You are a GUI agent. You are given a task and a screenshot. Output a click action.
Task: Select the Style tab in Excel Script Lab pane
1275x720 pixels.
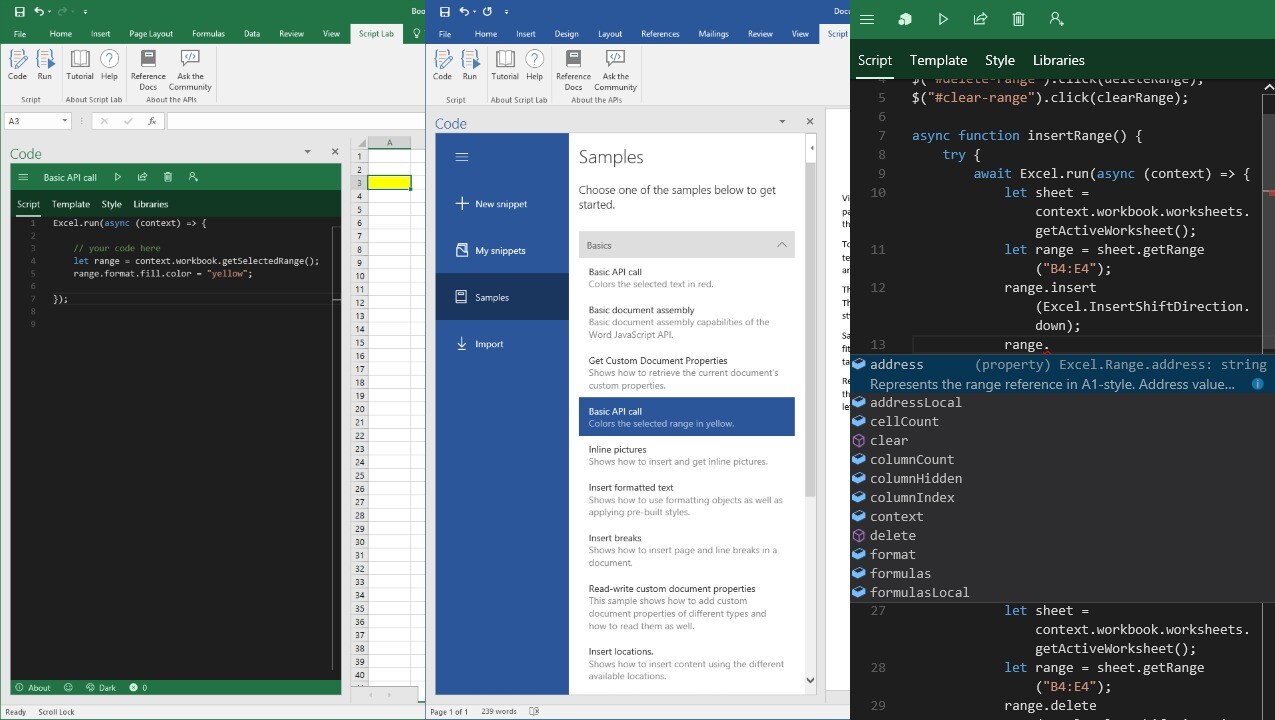pos(111,204)
